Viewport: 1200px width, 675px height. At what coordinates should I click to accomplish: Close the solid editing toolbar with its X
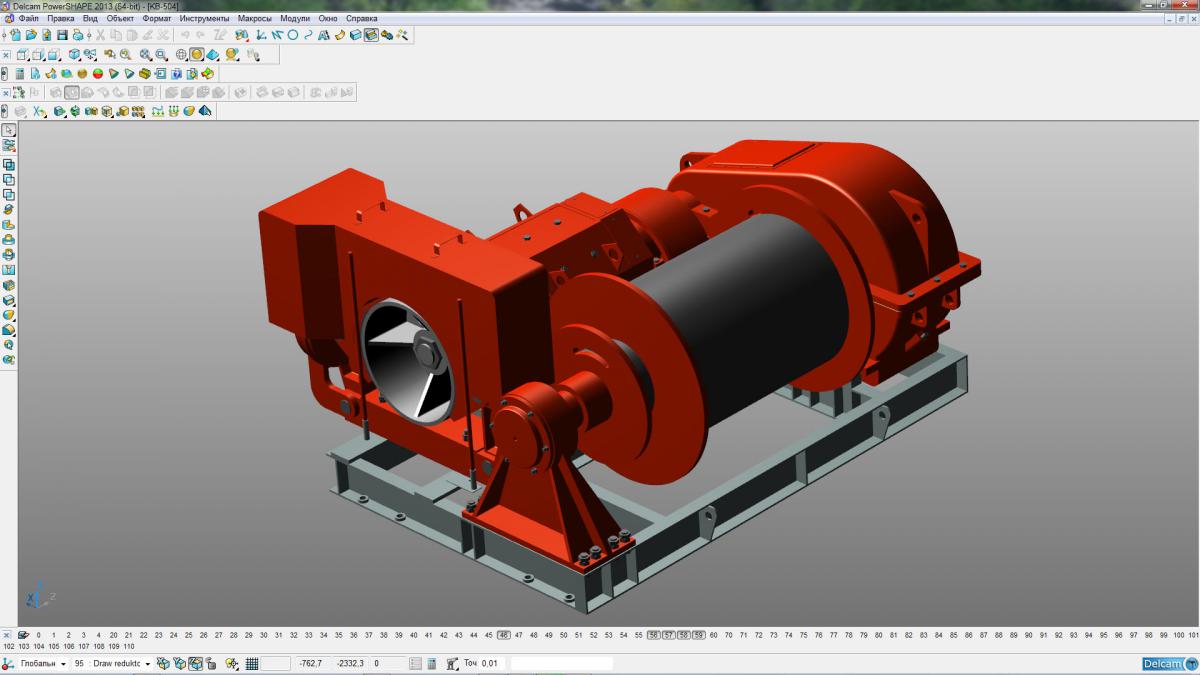coord(6,92)
